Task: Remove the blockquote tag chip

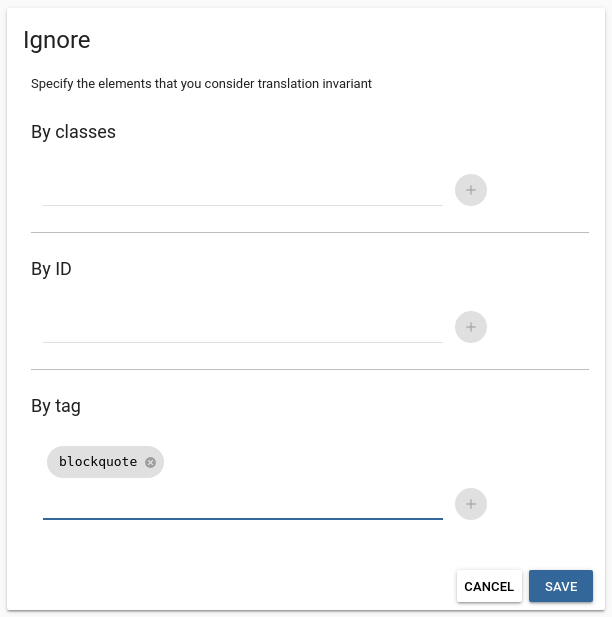Action: pyautogui.click(x=150, y=462)
